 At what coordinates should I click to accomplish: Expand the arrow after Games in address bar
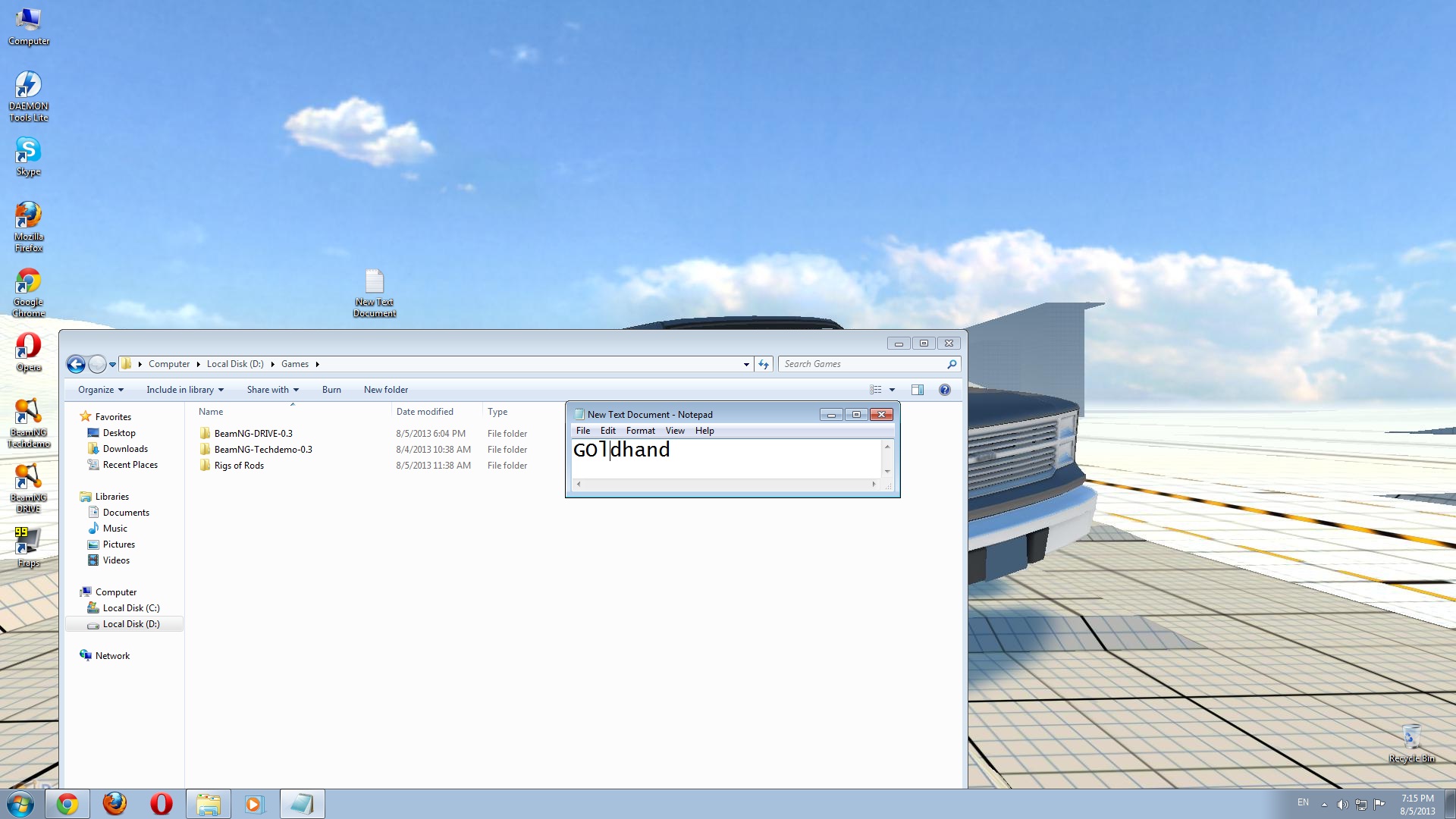click(x=318, y=365)
